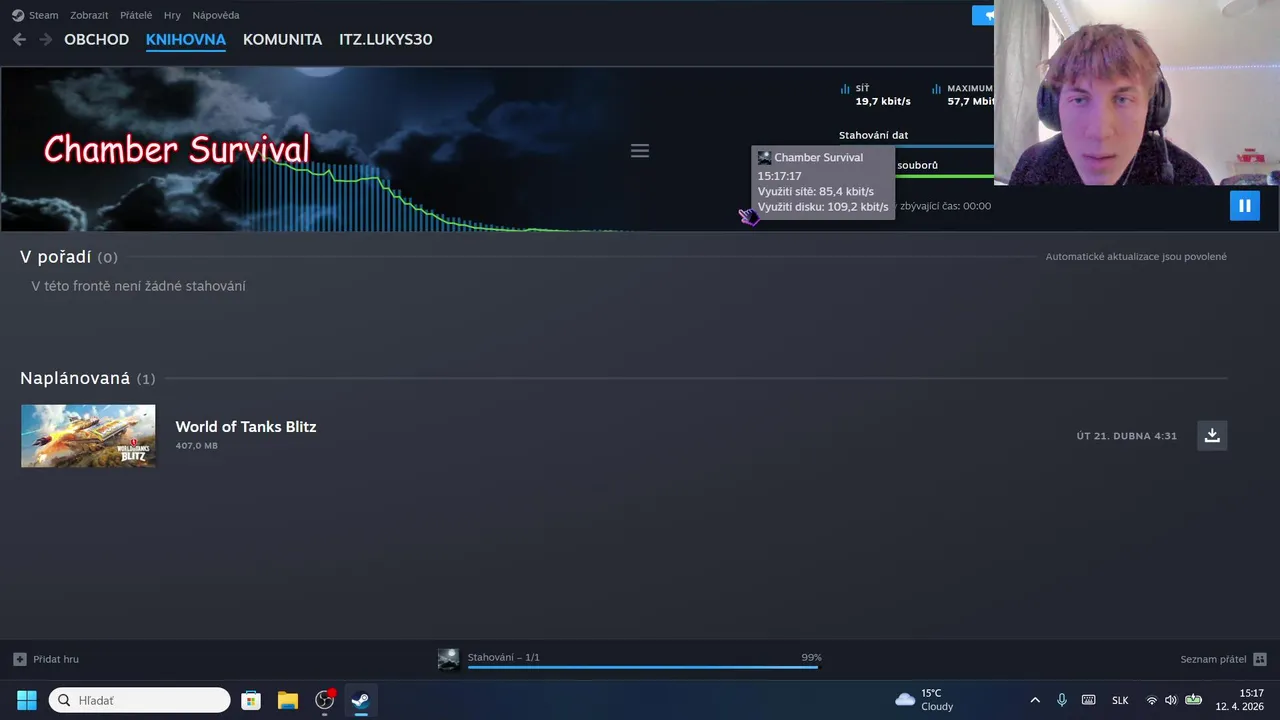Image resolution: width=1280 pixels, height=720 pixels.
Task: Click the battery status tray icon
Action: (1193, 700)
